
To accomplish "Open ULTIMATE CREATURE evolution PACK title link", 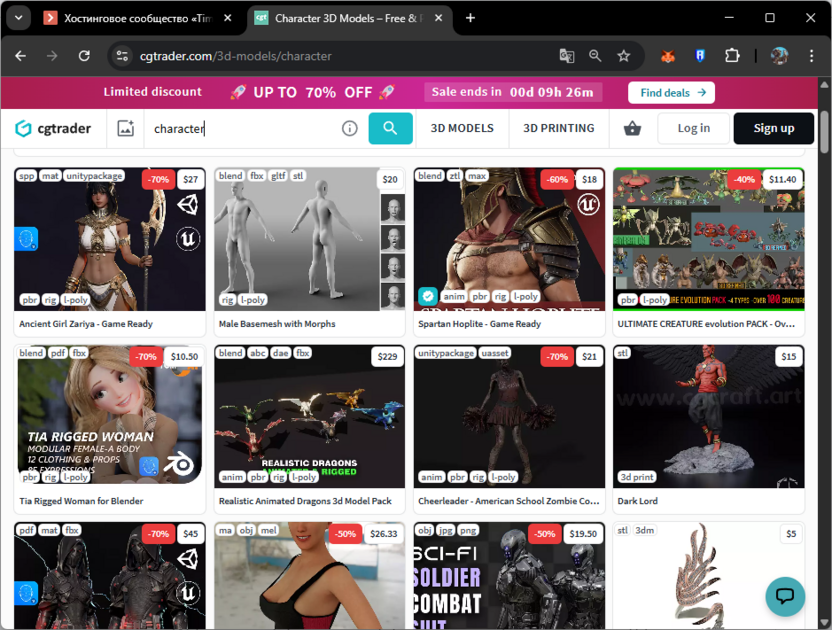I will point(706,324).
